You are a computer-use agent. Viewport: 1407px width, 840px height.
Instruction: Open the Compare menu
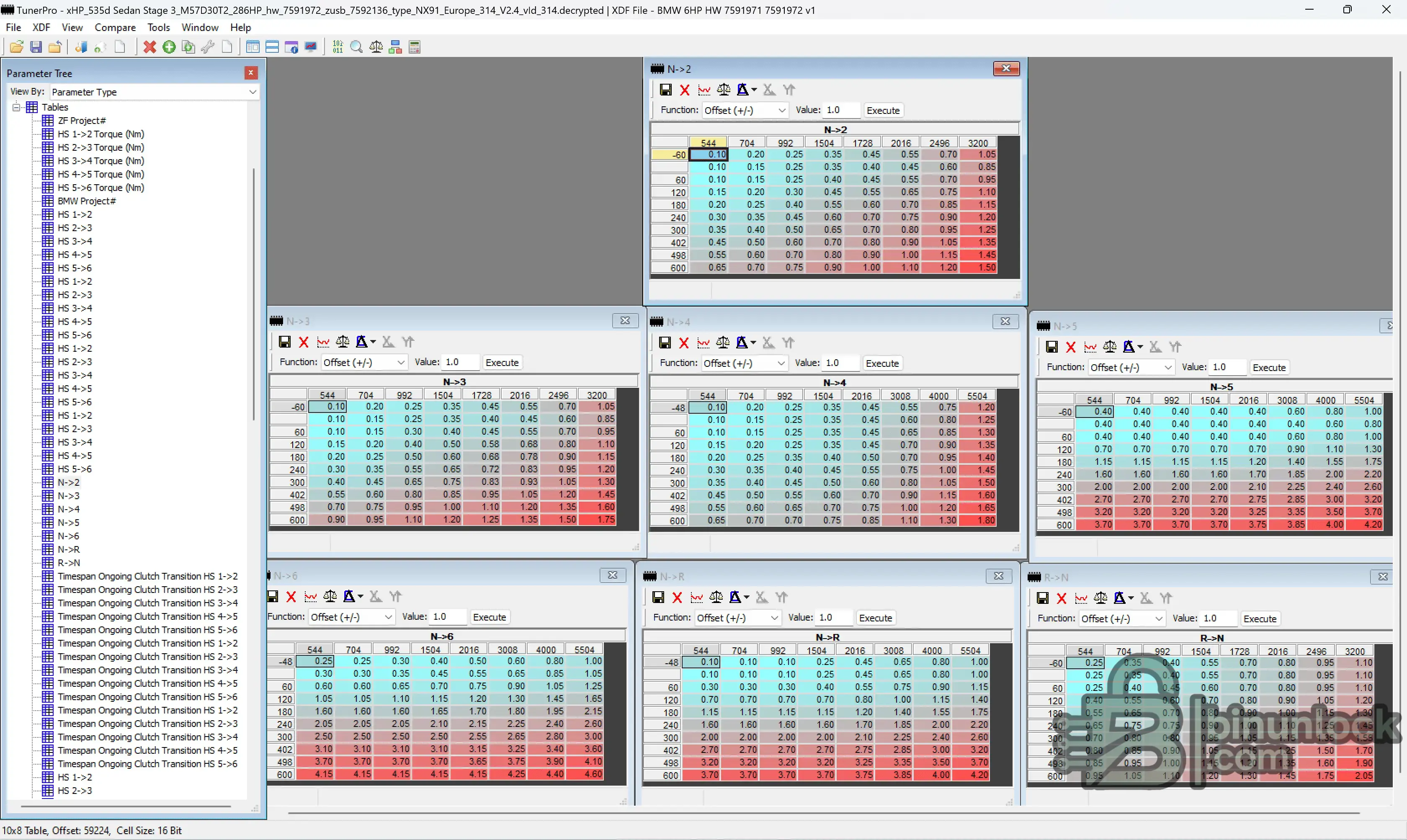coord(115,27)
